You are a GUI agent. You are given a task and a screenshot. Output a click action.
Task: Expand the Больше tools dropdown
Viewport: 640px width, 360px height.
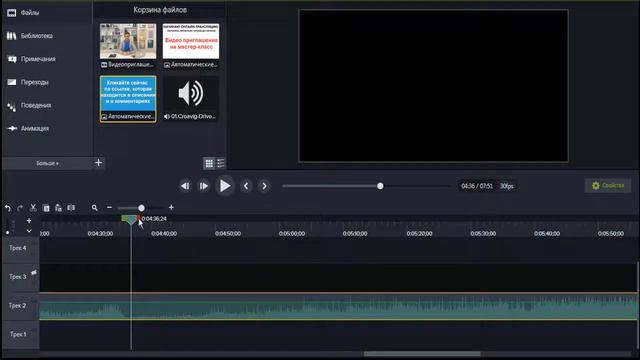47,163
